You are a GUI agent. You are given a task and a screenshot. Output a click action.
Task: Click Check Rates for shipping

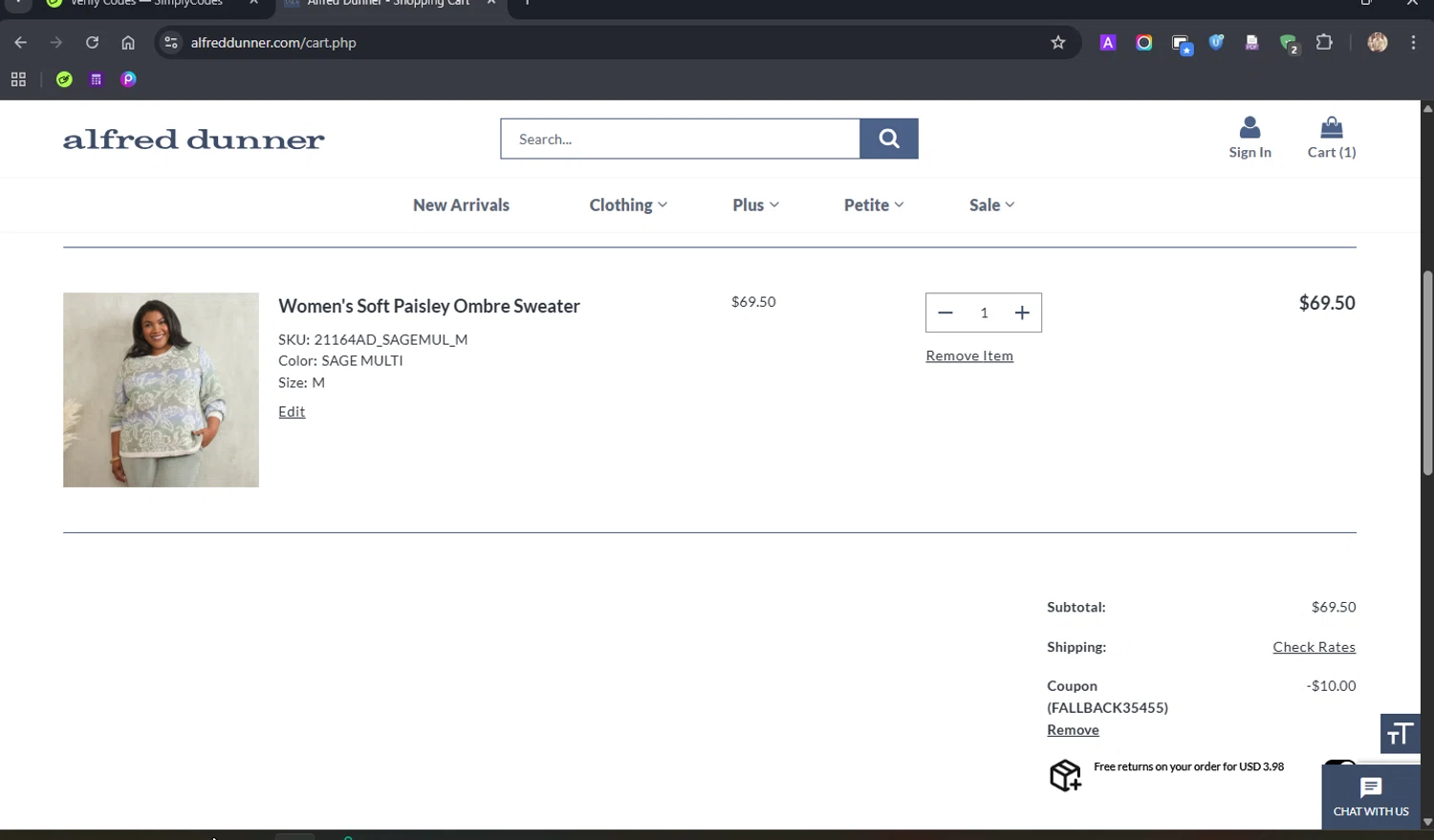tap(1314, 647)
